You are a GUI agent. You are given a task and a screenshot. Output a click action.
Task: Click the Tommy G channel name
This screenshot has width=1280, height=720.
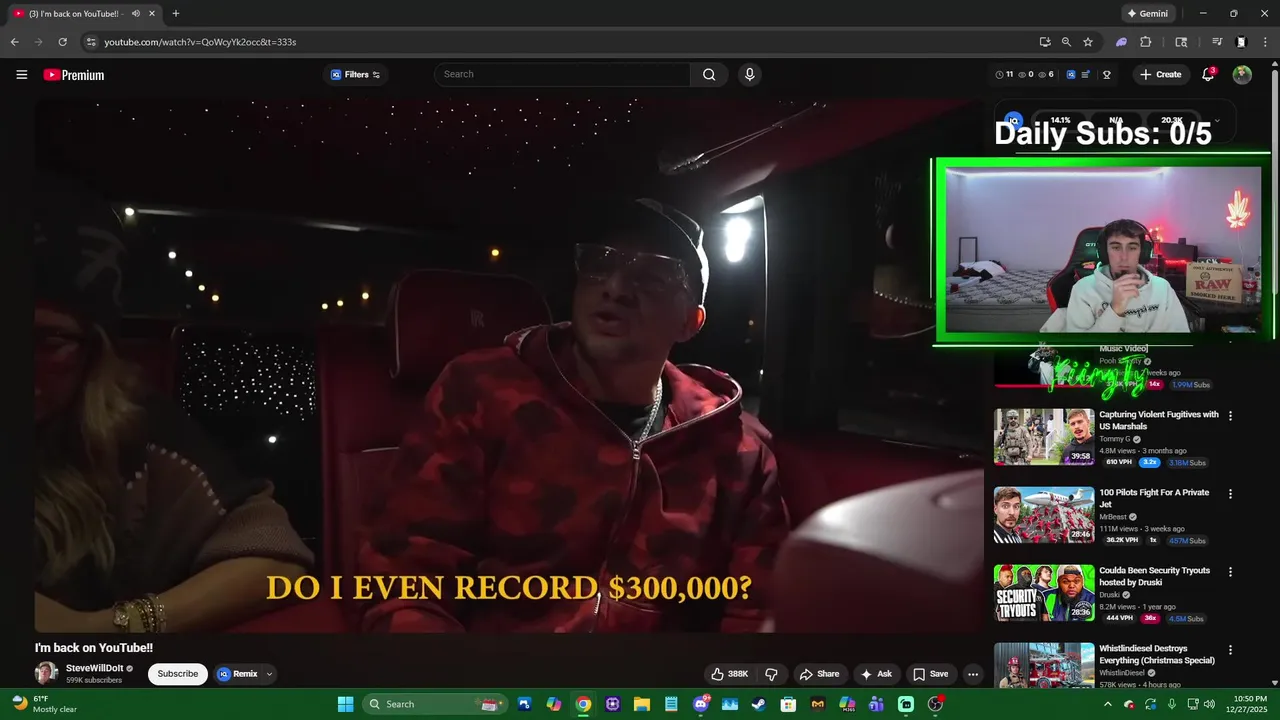[x=1115, y=439]
